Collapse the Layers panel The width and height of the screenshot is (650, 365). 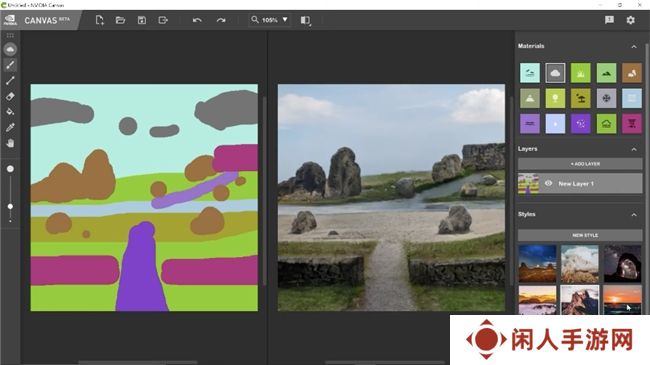point(634,149)
